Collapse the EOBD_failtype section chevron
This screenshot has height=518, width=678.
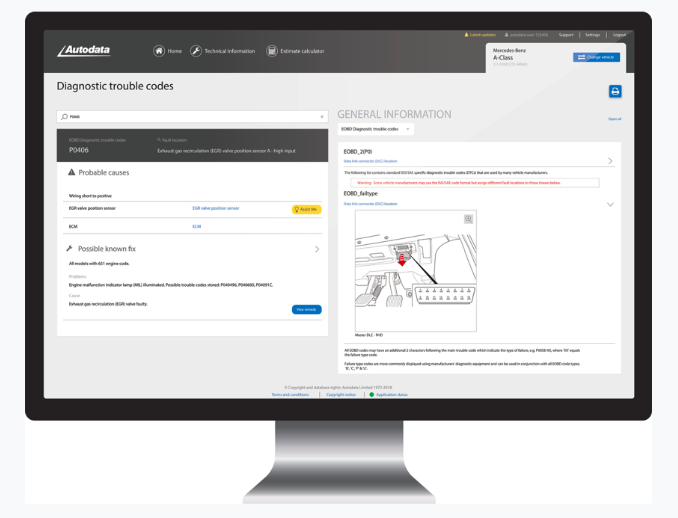pyautogui.click(x=610, y=205)
